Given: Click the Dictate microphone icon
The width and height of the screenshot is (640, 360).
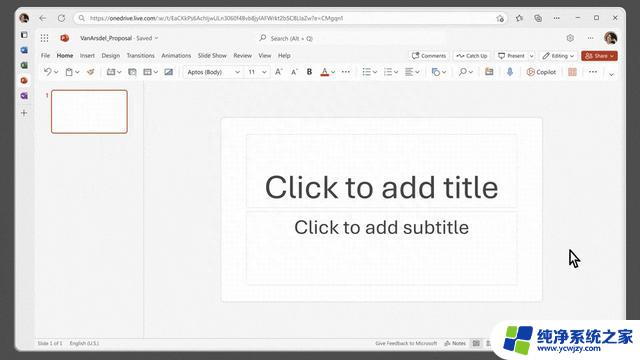Looking at the screenshot, I should point(510,72).
